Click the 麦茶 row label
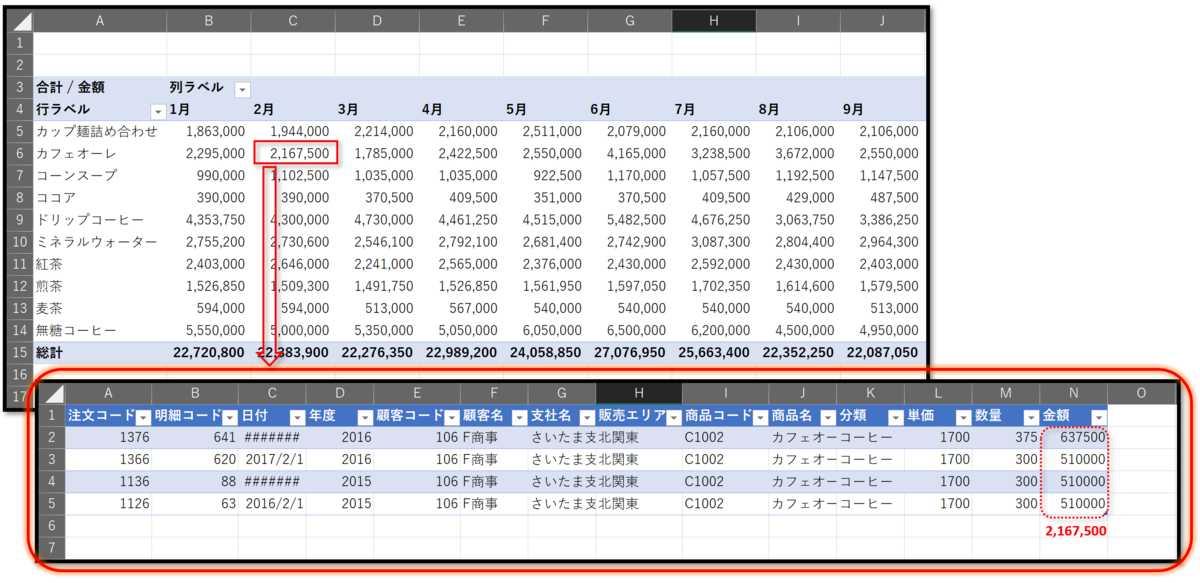Image resolution: width=1200 pixels, height=583 pixels. [x=50, y=307]
